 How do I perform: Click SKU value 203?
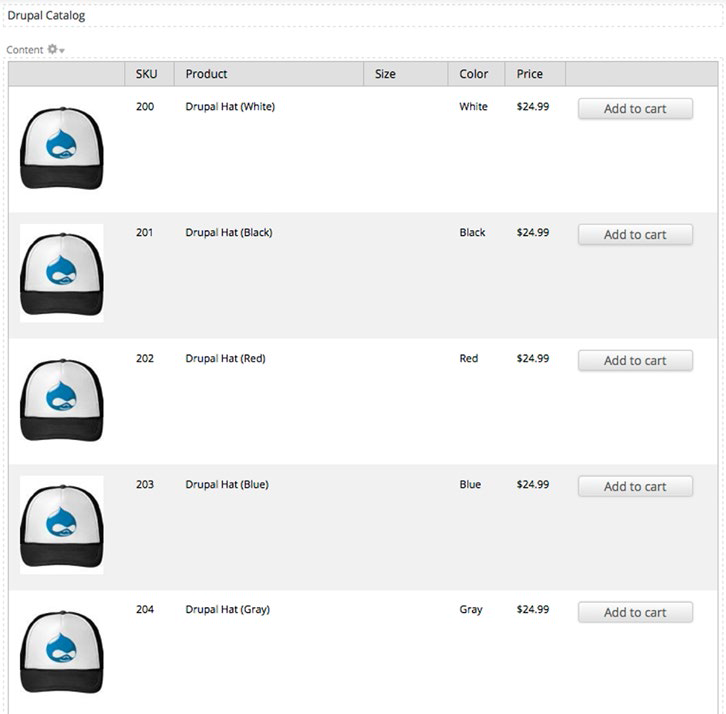[x=145, y=484]
